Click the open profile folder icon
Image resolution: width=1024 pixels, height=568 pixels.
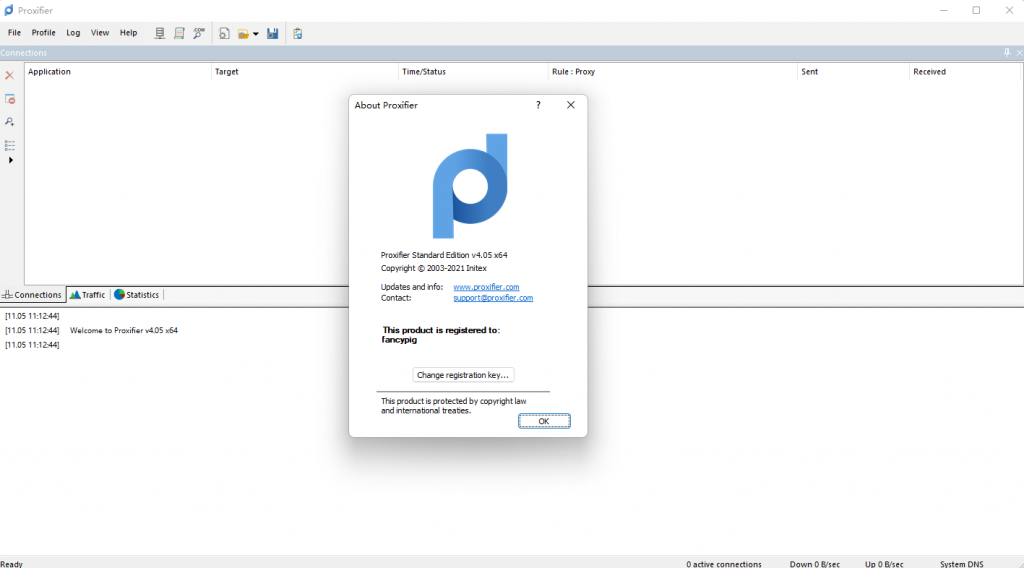(244, 34)
